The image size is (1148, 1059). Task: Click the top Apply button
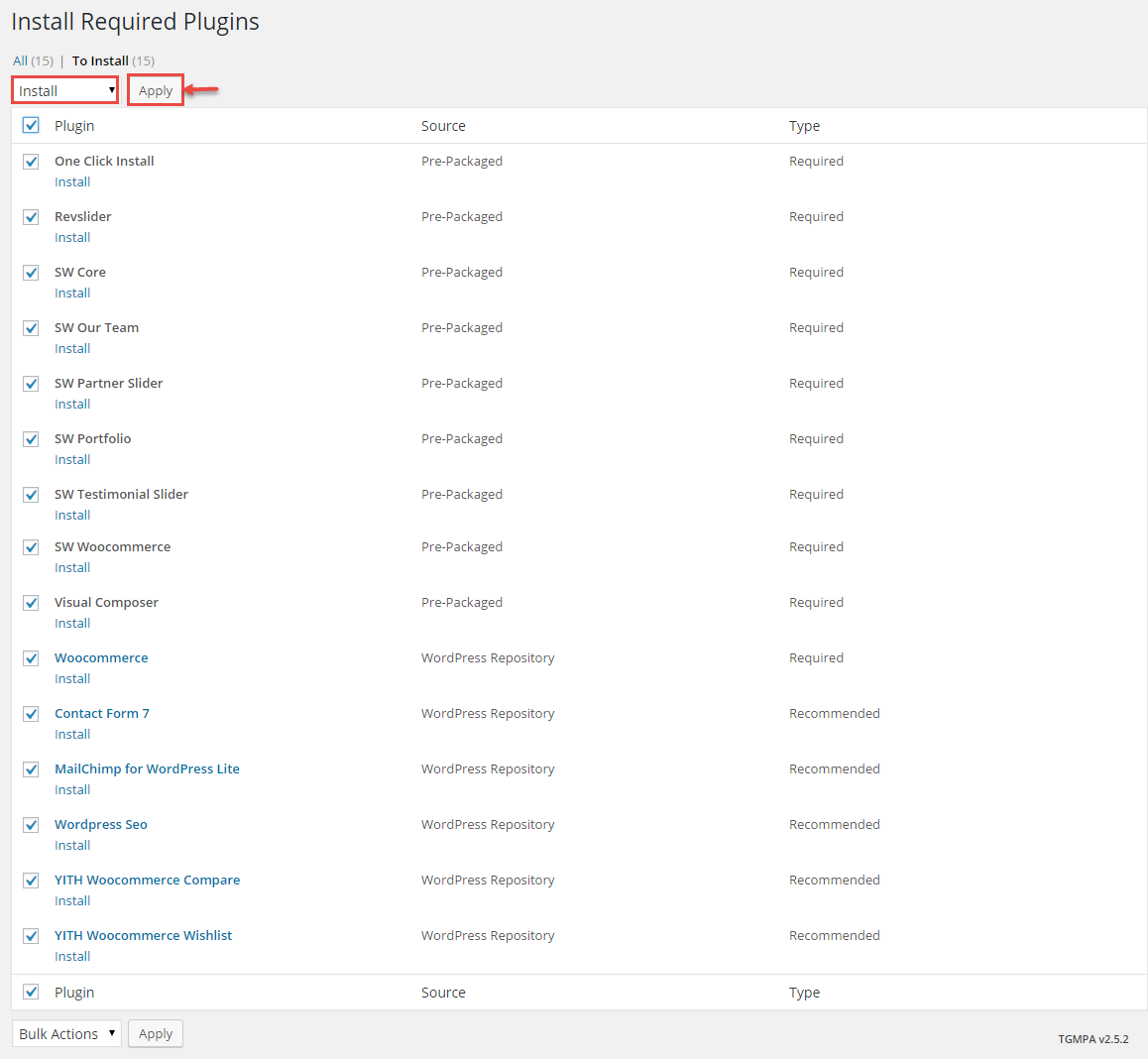coord(156,91)
